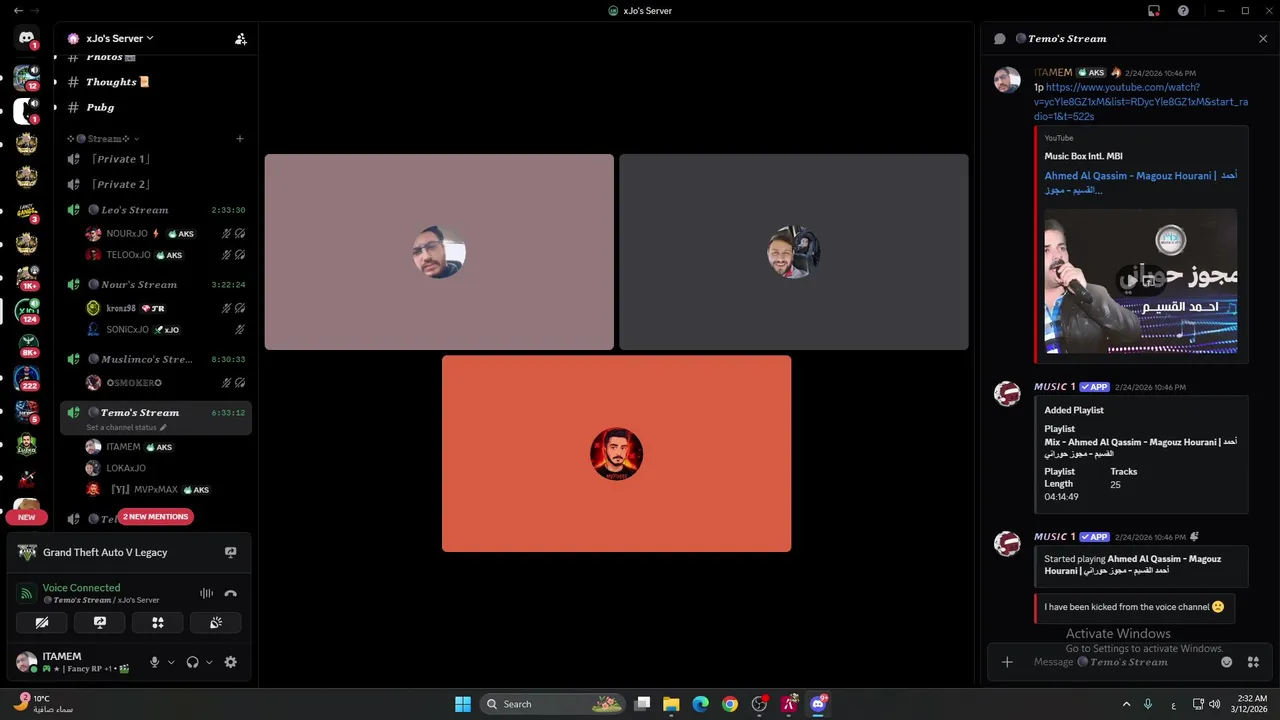The height and width of the screenshot is (720, 1280).
Task: Disconnect from voice with hang-up icon
Action: pos(231,593)
